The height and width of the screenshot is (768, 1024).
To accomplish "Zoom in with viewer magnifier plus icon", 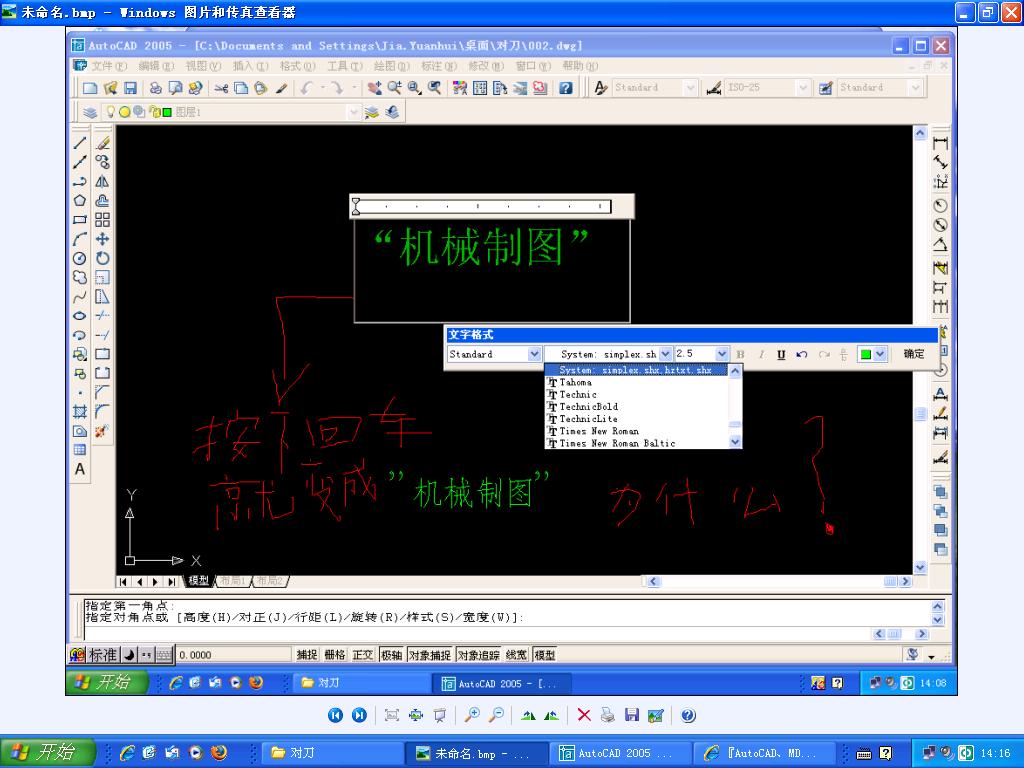I will point(472,715).
